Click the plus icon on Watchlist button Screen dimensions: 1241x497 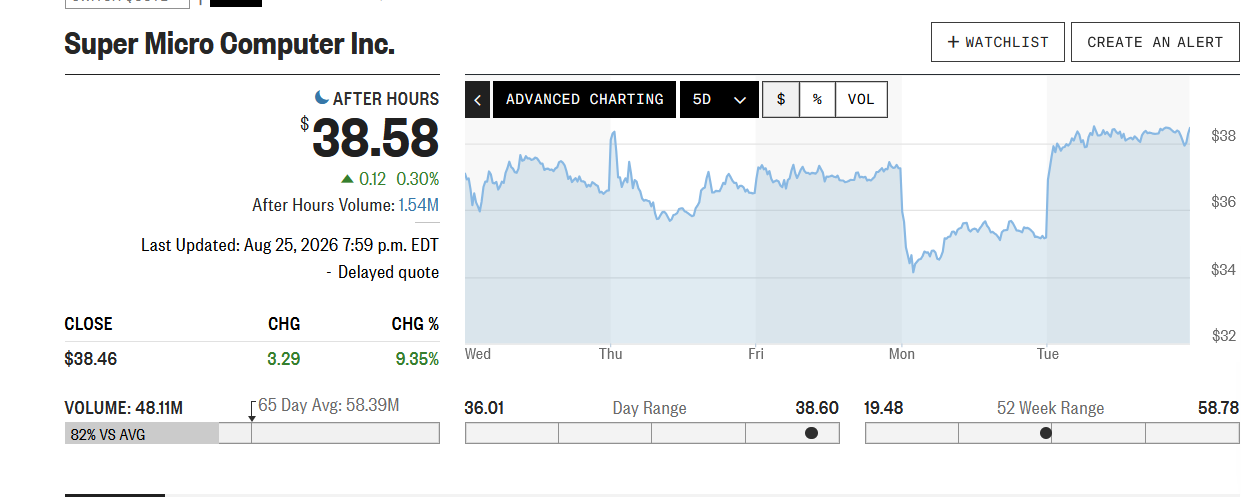(953, 42)
